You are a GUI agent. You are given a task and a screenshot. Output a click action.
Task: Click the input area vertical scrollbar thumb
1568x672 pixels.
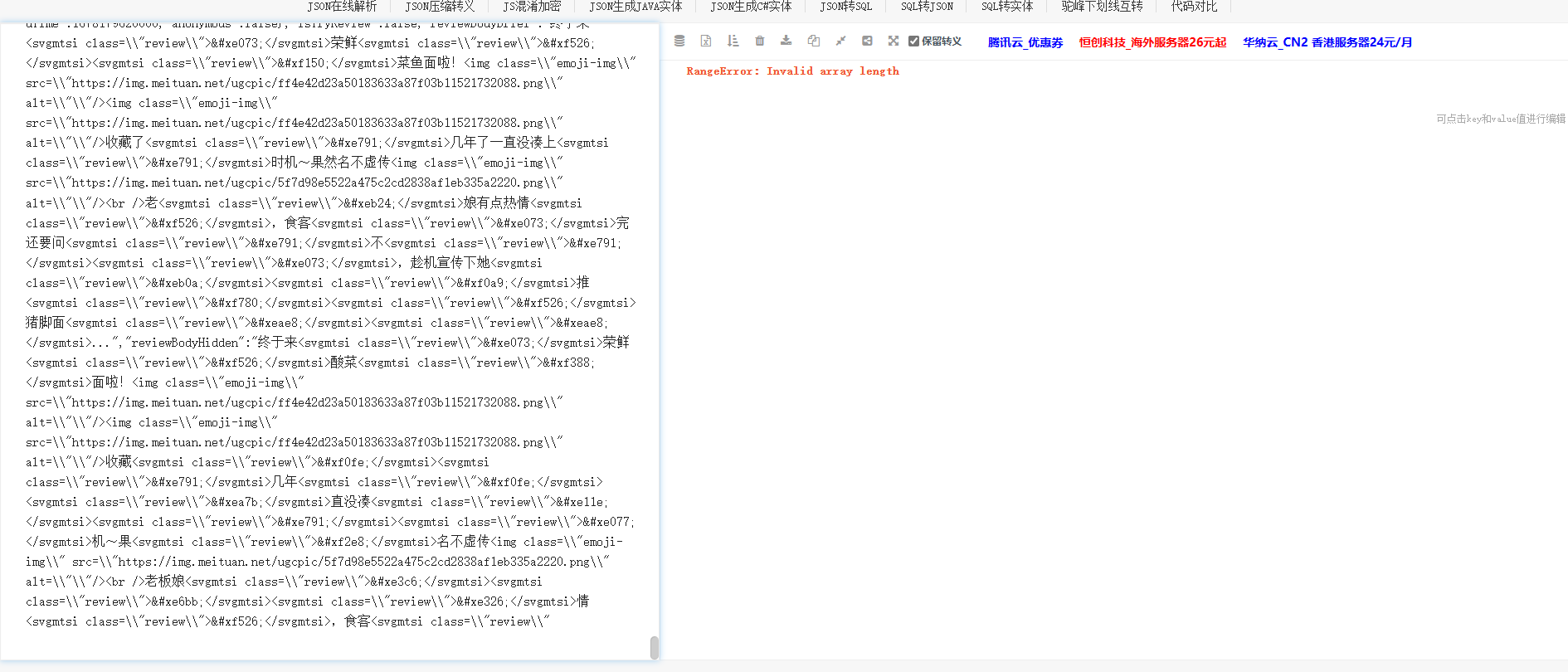[x=654, y=647]
